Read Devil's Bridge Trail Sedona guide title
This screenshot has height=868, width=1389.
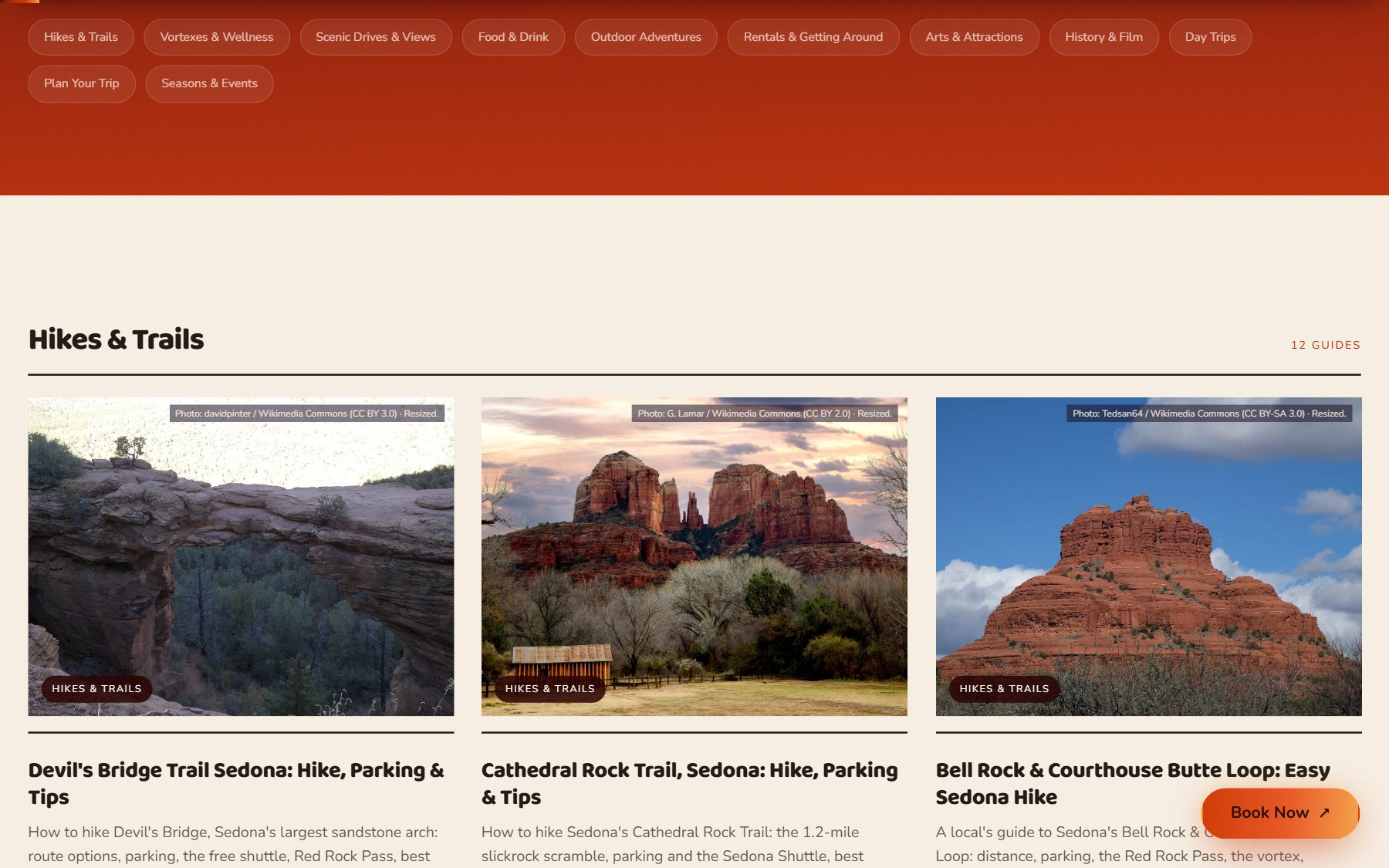tap(236, 783)
